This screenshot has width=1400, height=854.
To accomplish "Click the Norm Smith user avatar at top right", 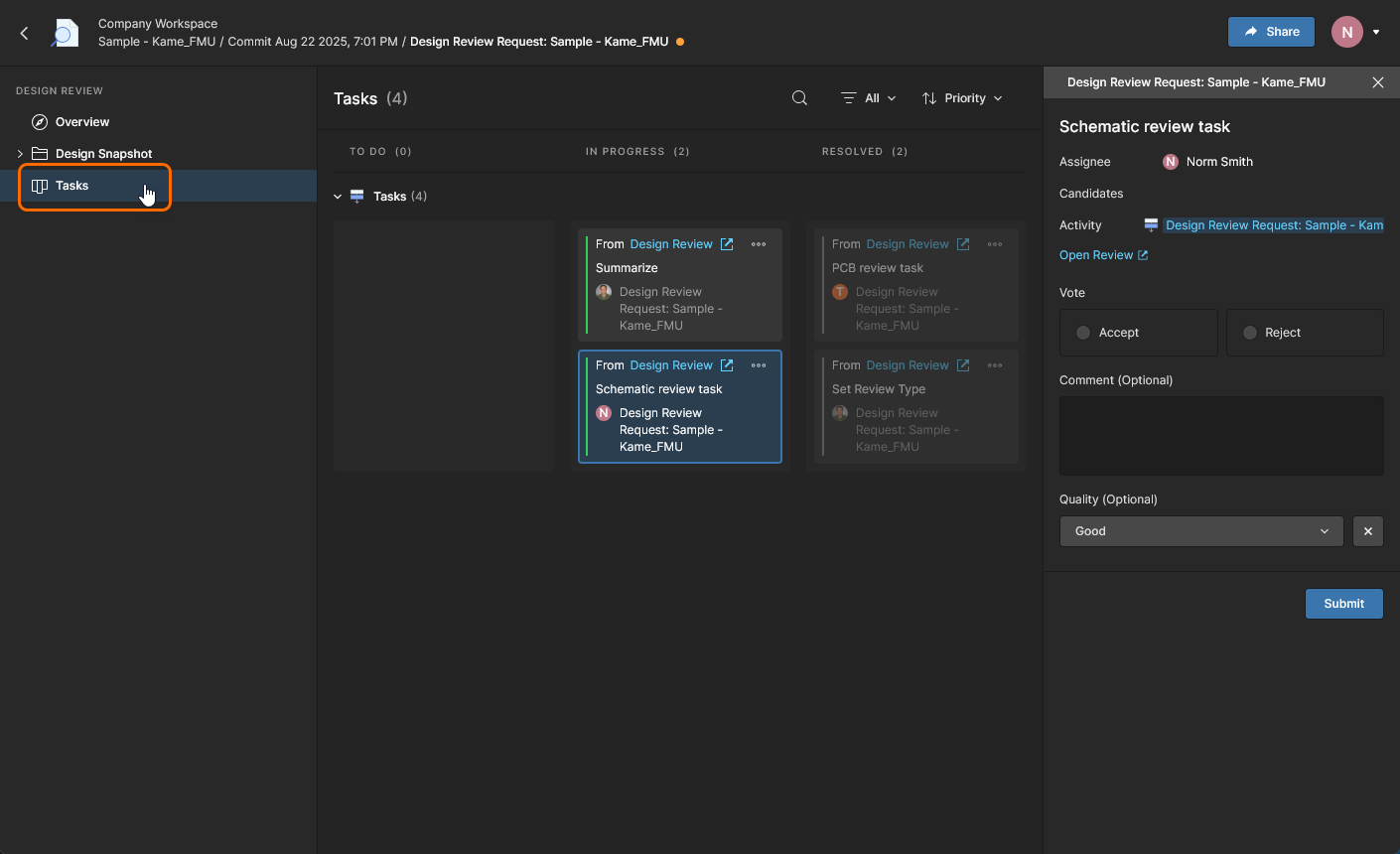I will coord(1346,32).
